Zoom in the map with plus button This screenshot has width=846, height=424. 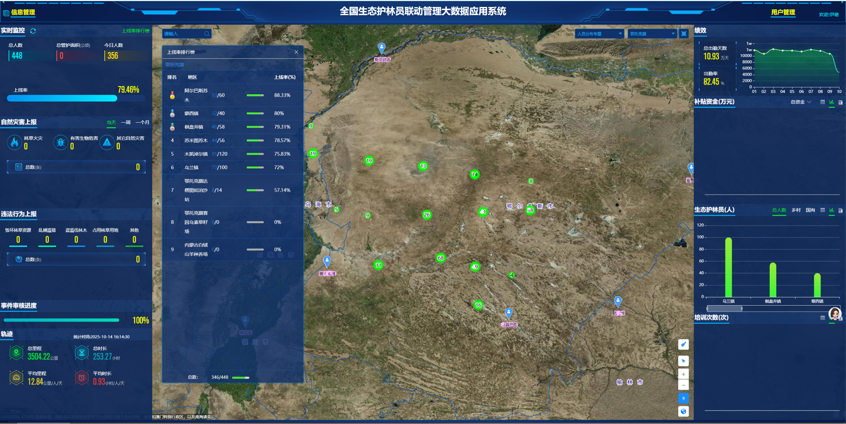click(x=684, y=374)
